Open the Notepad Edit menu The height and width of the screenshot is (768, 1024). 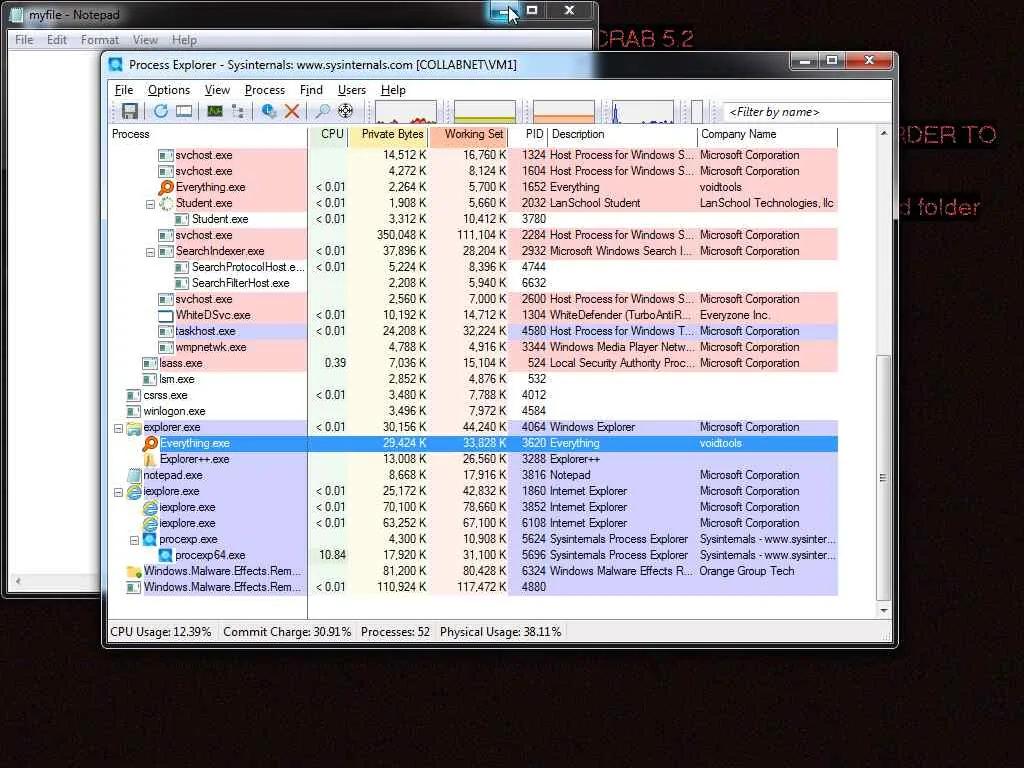coord(57,40)
